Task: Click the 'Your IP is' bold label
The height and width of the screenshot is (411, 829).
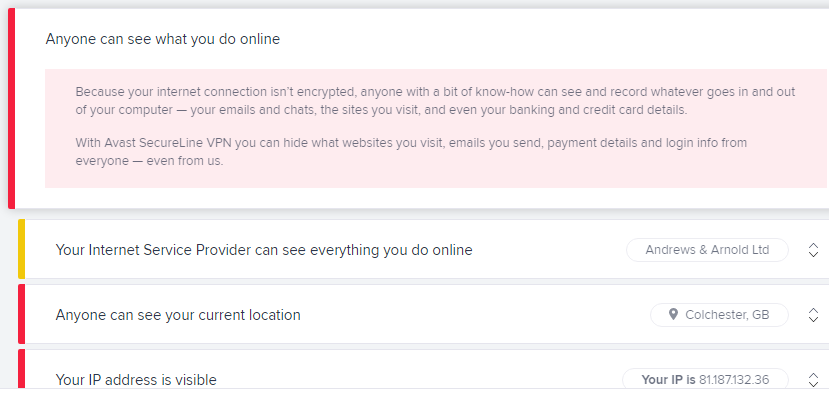Action: pos(668,380)
